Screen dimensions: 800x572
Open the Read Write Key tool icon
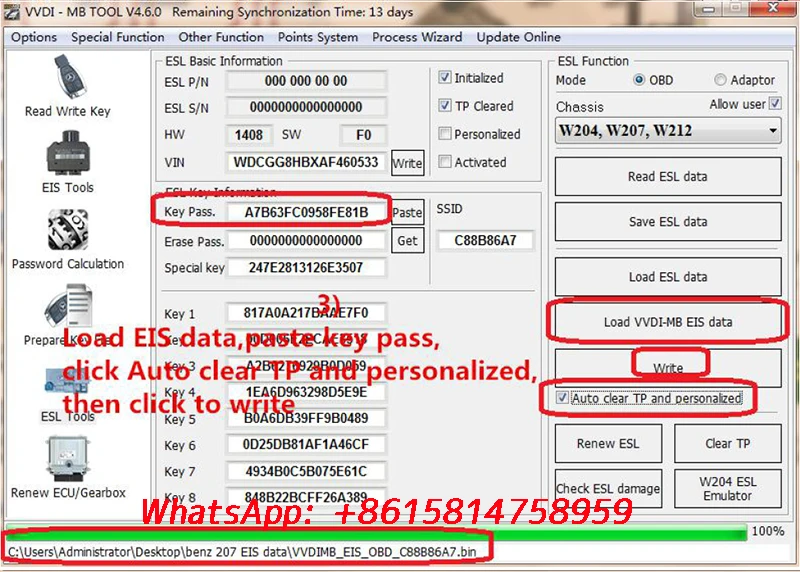[70, 78]
